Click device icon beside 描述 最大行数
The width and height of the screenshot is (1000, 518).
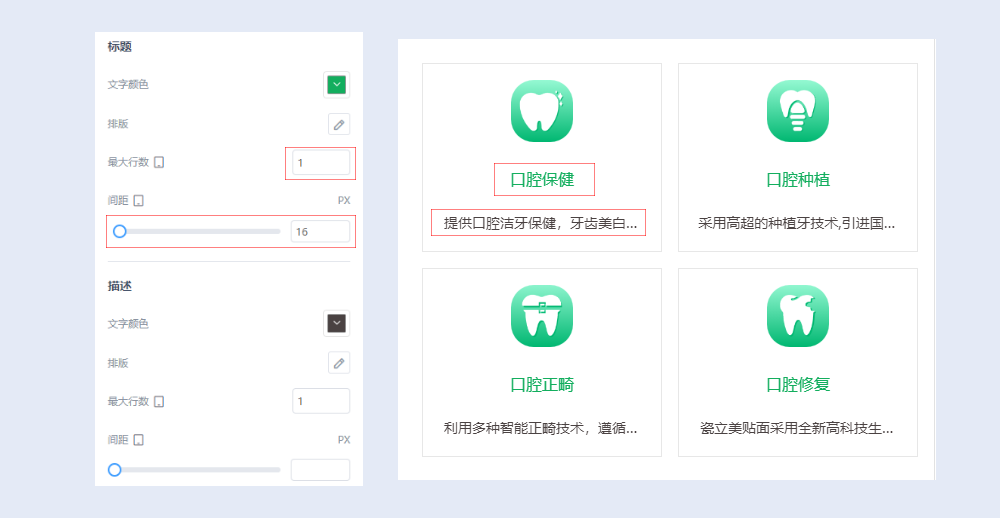pos(159,401)
